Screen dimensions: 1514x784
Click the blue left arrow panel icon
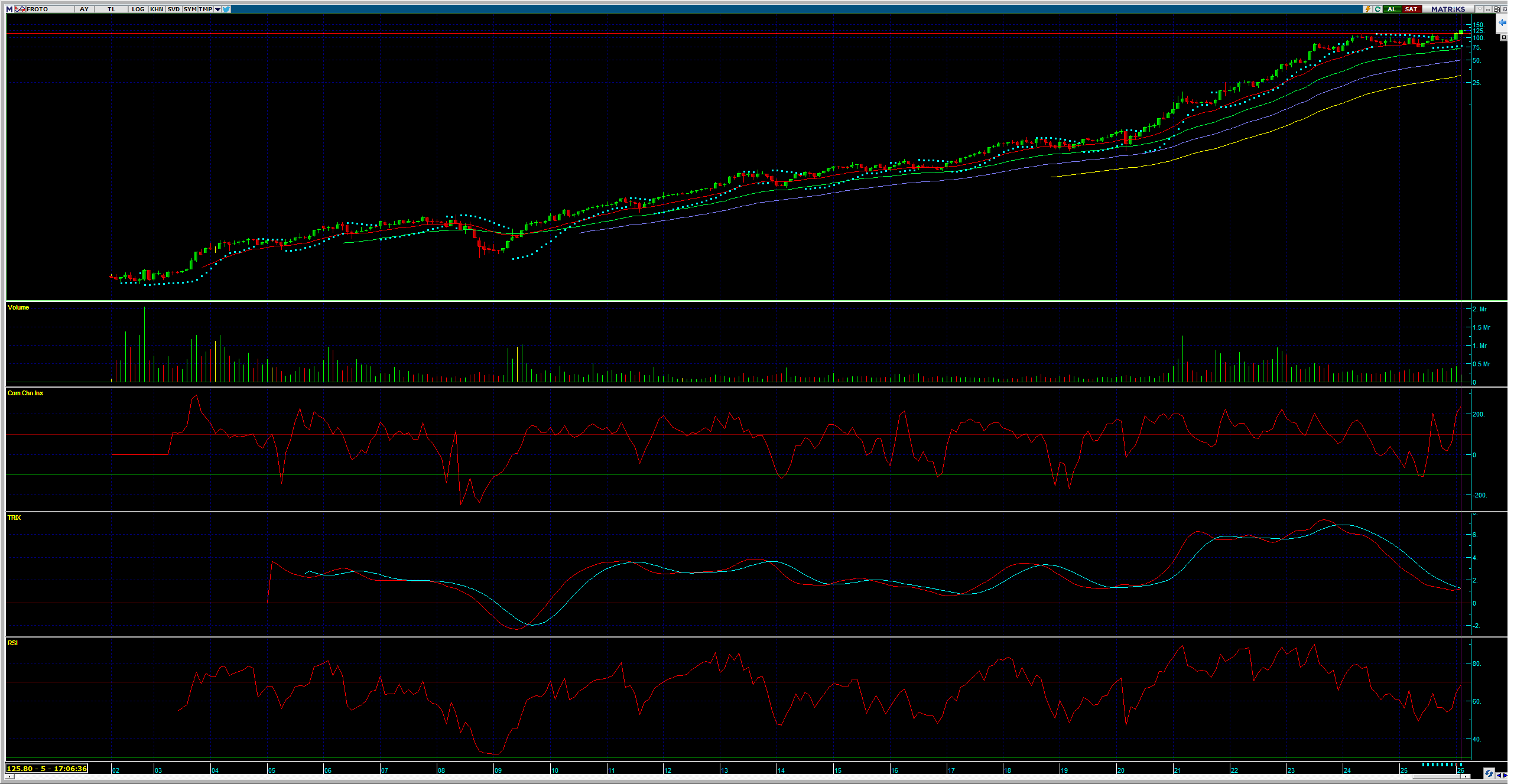(1502, 22)
